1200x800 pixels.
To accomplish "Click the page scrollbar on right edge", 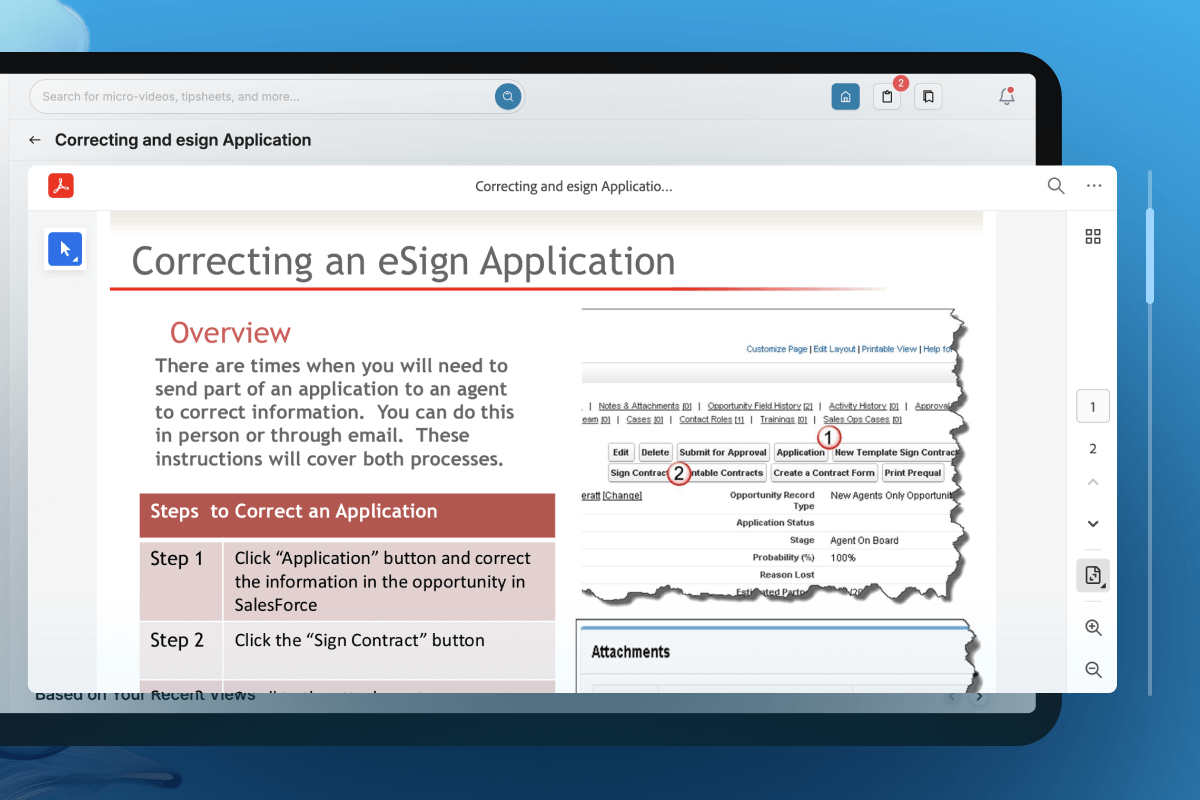I will click(x=1150, y=255).
